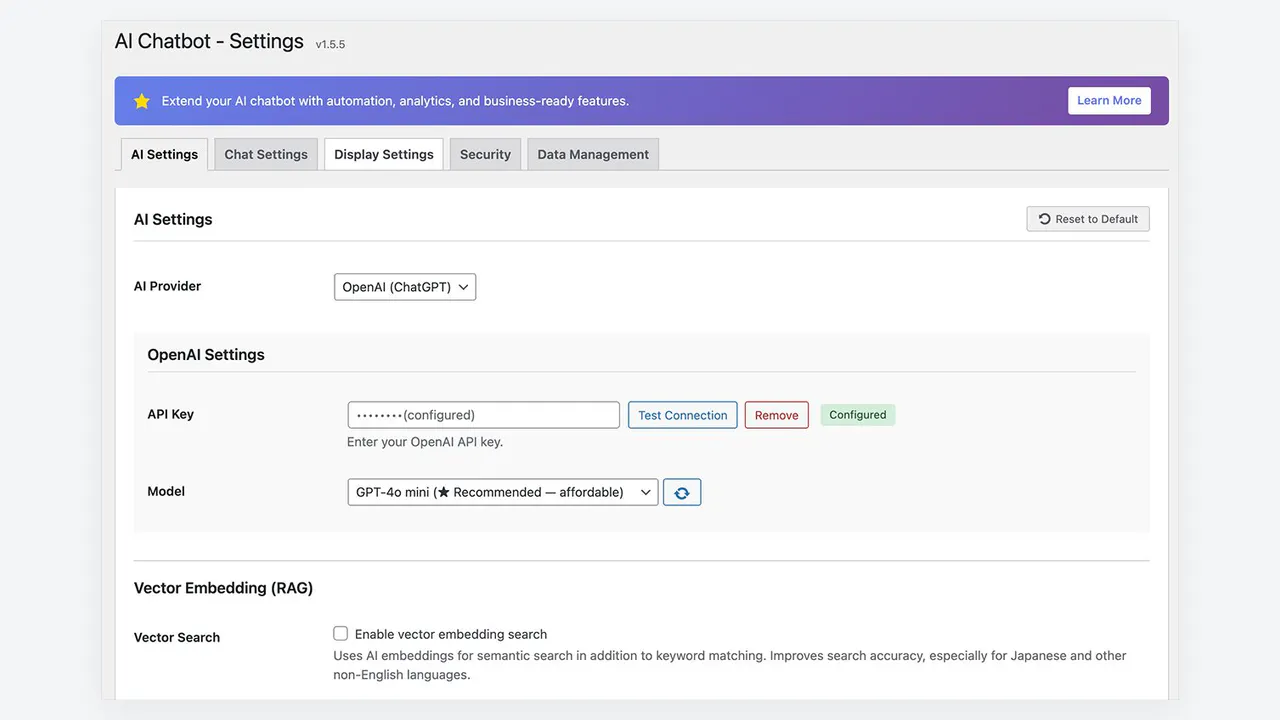The width and height of the screenshot is (1280, 720).
Task: Open the Data Management tab
Action: [593, 154]
